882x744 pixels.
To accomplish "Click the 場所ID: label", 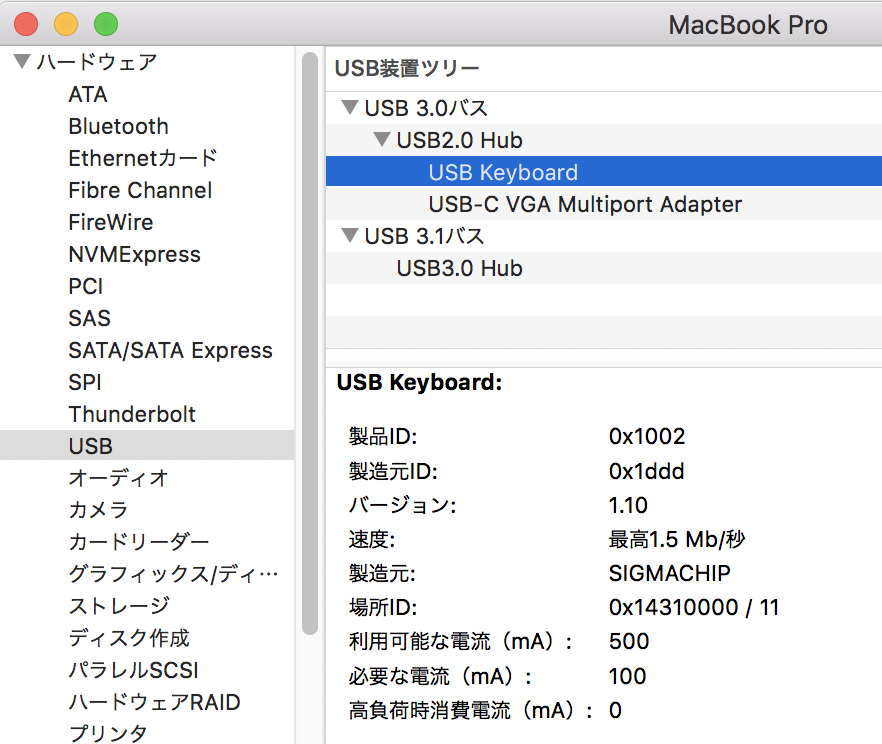I will (x=383, y=607).
